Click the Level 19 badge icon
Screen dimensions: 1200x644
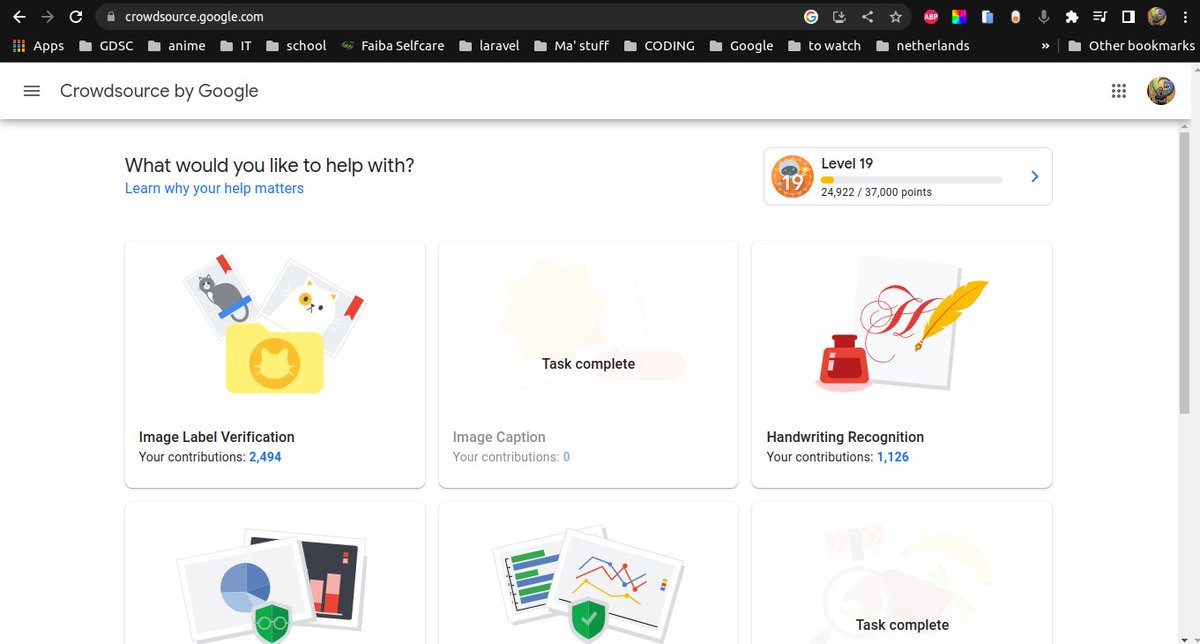792,176
